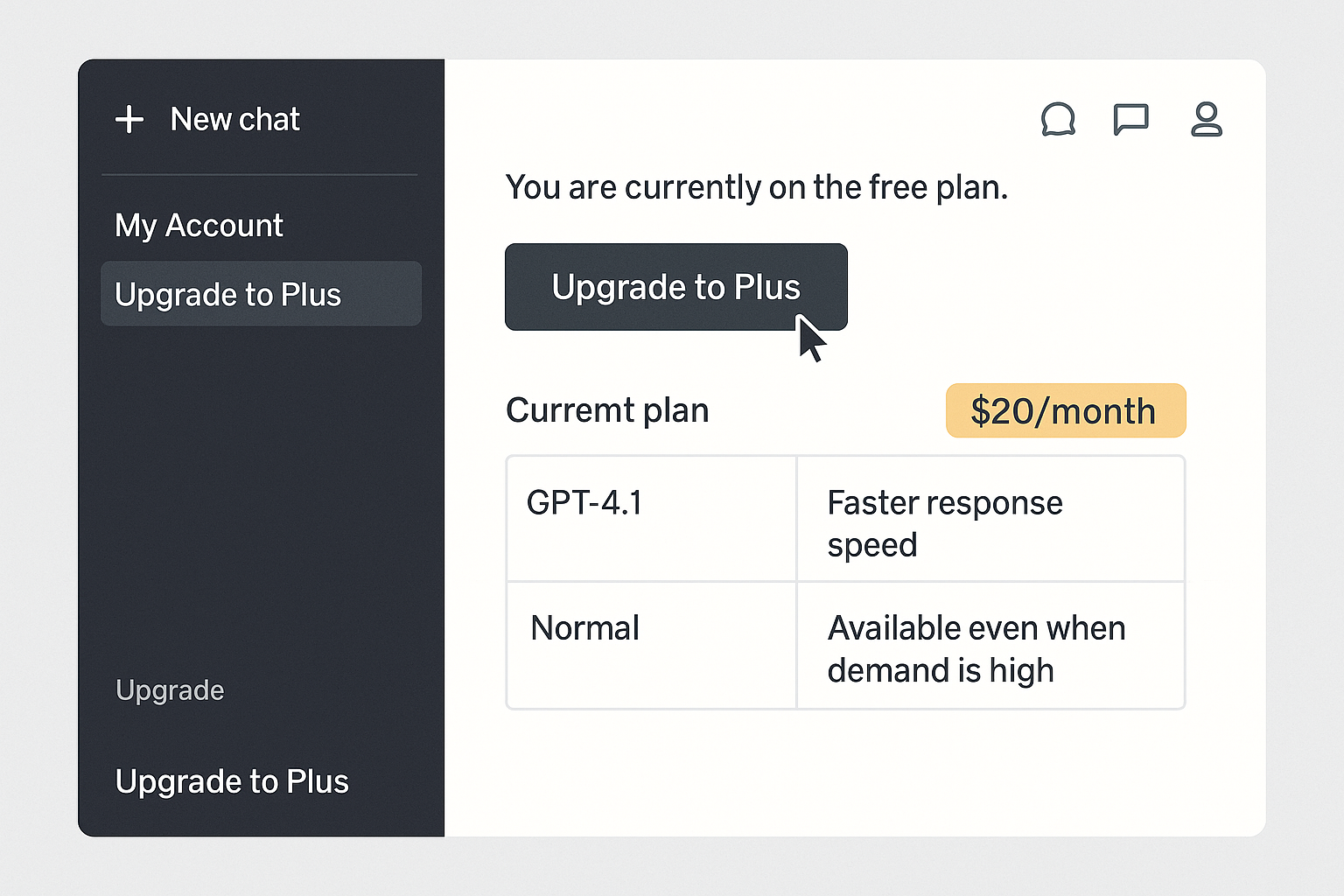Screen dimensions: 1344x896
Task: Click the free plan status text
Action: [x=757, y=187]
